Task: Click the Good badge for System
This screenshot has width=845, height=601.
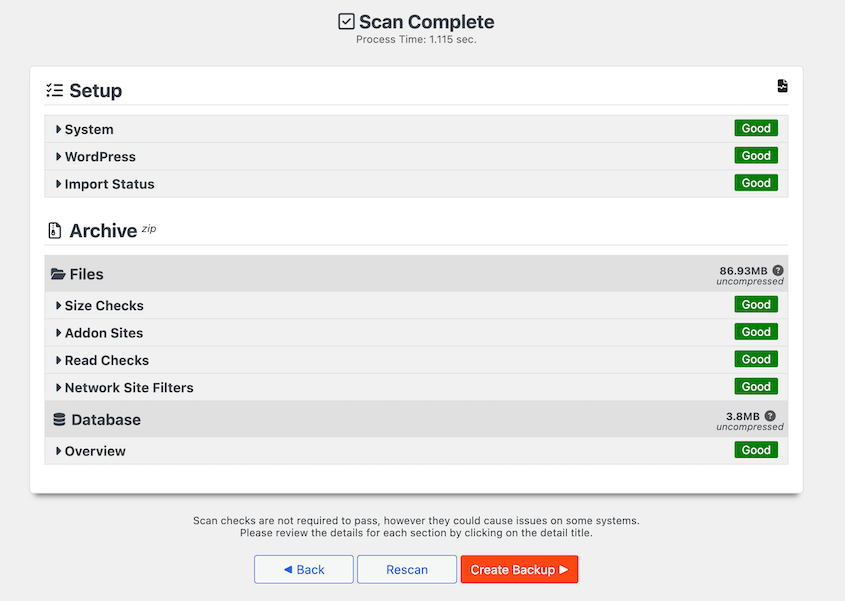Action: click(x=756, y=128)
